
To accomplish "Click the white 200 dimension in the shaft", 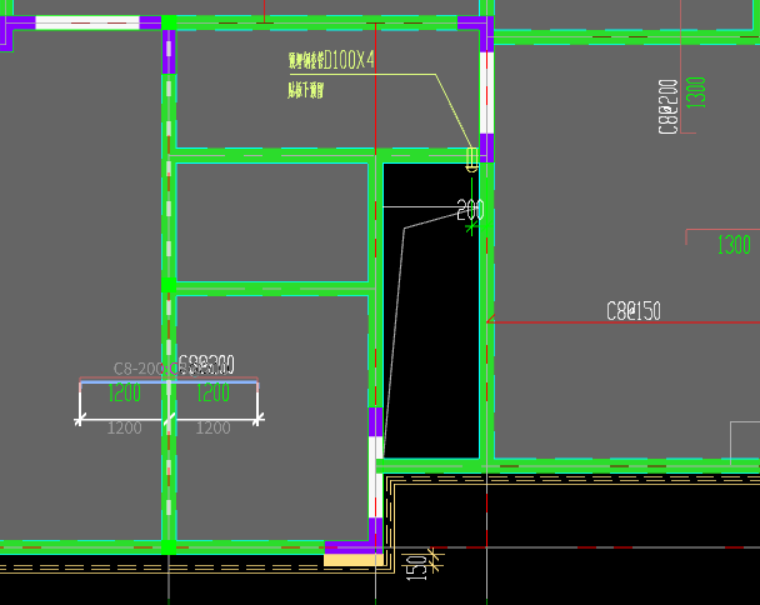I will pos(470,210).
